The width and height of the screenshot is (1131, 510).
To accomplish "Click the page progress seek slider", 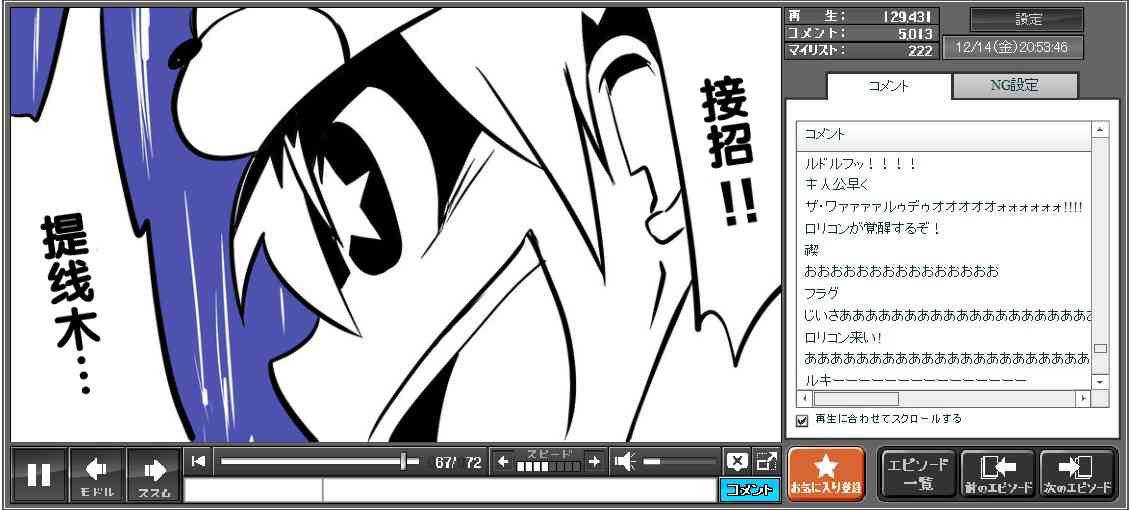I will [x=310, y=461].
